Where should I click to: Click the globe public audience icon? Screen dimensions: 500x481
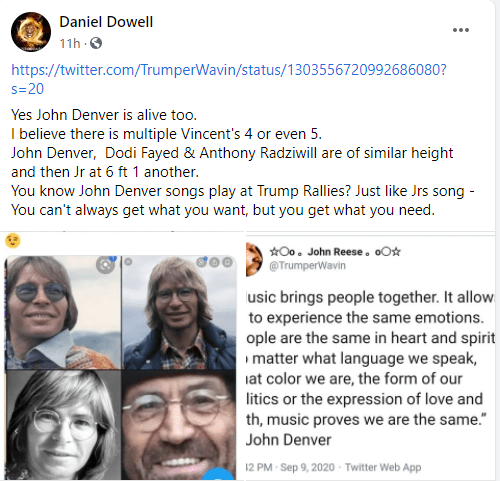click(x=96, y=43)
